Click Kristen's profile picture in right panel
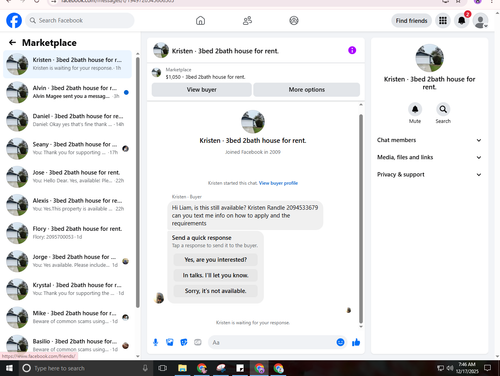The height and width of the screenshot is (376, 500). coord(429,58)
